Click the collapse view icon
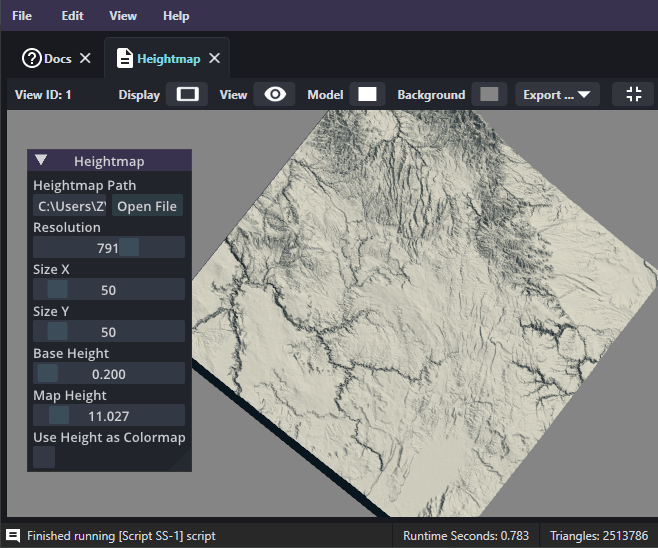658x548 pixels. [633, 94]
